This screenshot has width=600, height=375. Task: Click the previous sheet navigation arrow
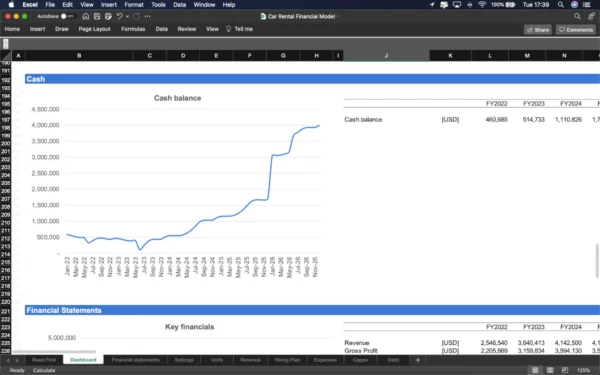pyautogui.click(x=7, y=360)
